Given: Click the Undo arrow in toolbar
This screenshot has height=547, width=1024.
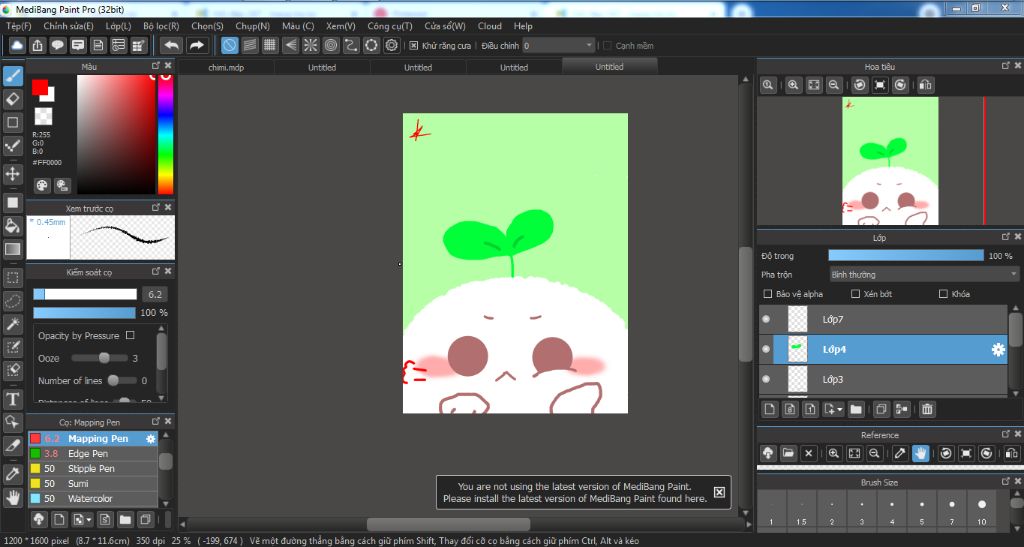Looking at the screenshot, I should [172, 45].
